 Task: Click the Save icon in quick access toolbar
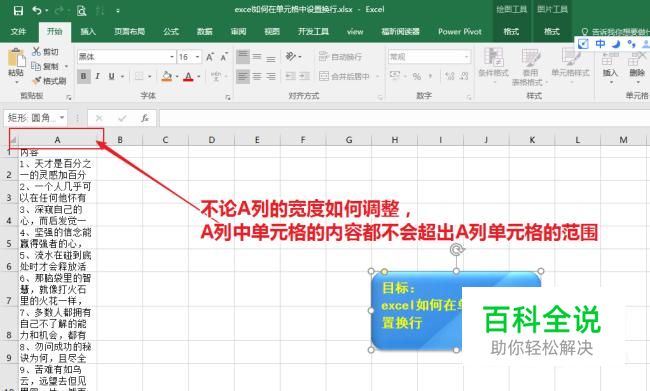[x=18, y=10]
